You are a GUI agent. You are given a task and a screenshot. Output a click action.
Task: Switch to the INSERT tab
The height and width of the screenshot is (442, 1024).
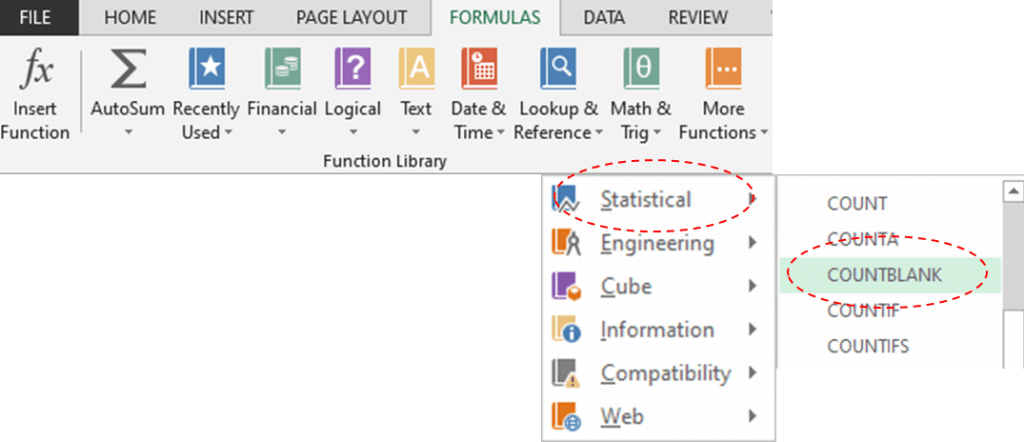[225, 18]
